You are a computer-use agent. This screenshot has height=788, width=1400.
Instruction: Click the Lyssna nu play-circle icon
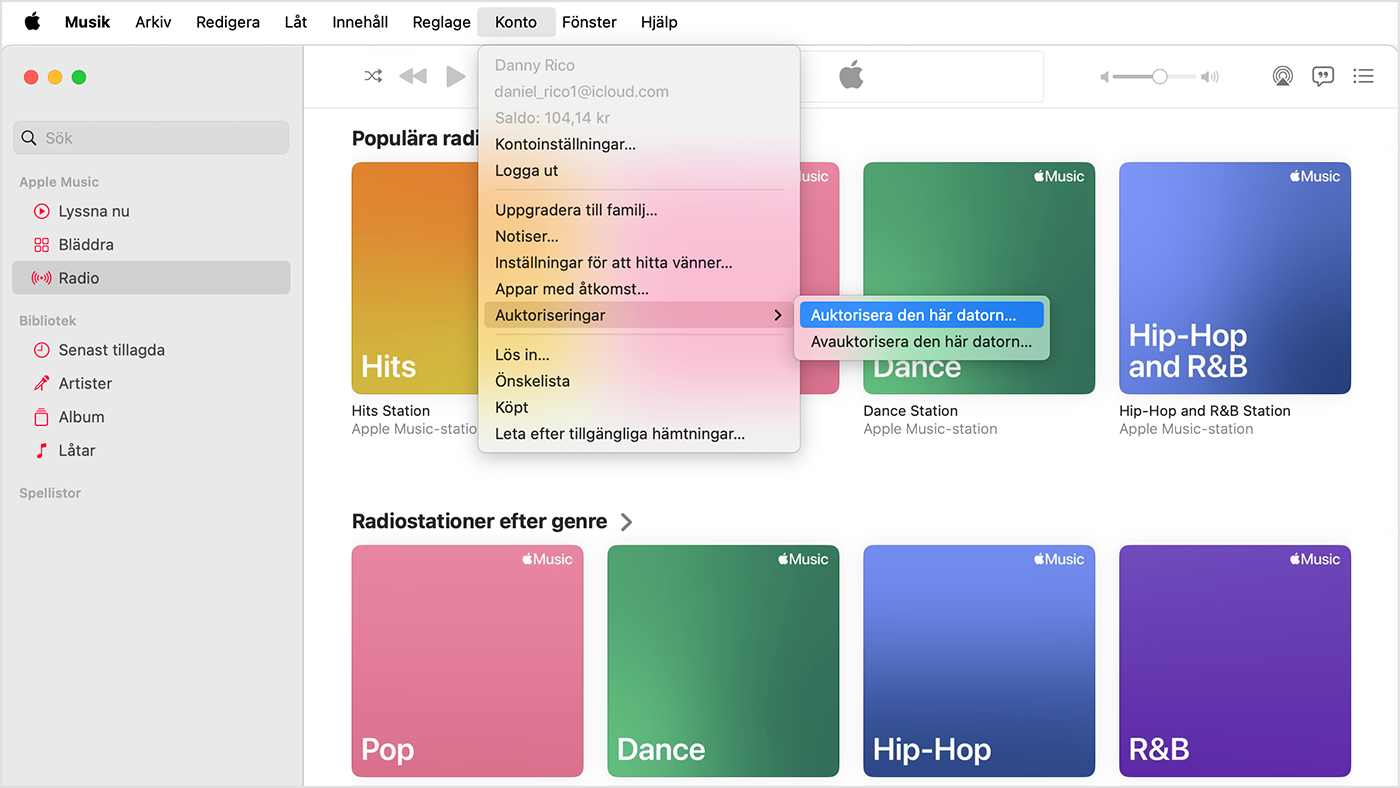(x=41, y=211)
